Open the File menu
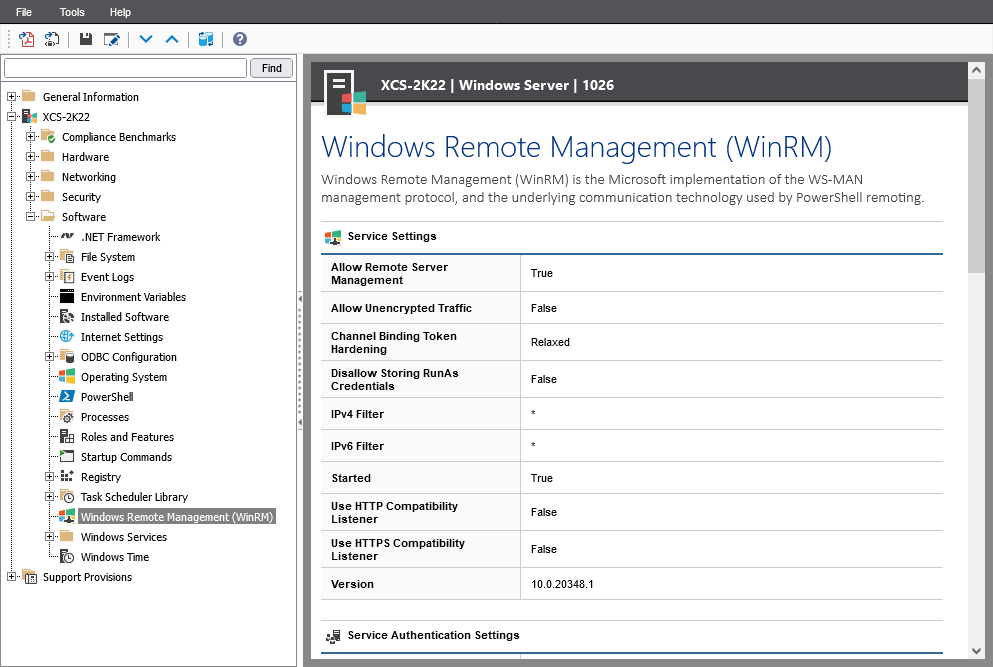The image size is (993, 667). point(24,12)
